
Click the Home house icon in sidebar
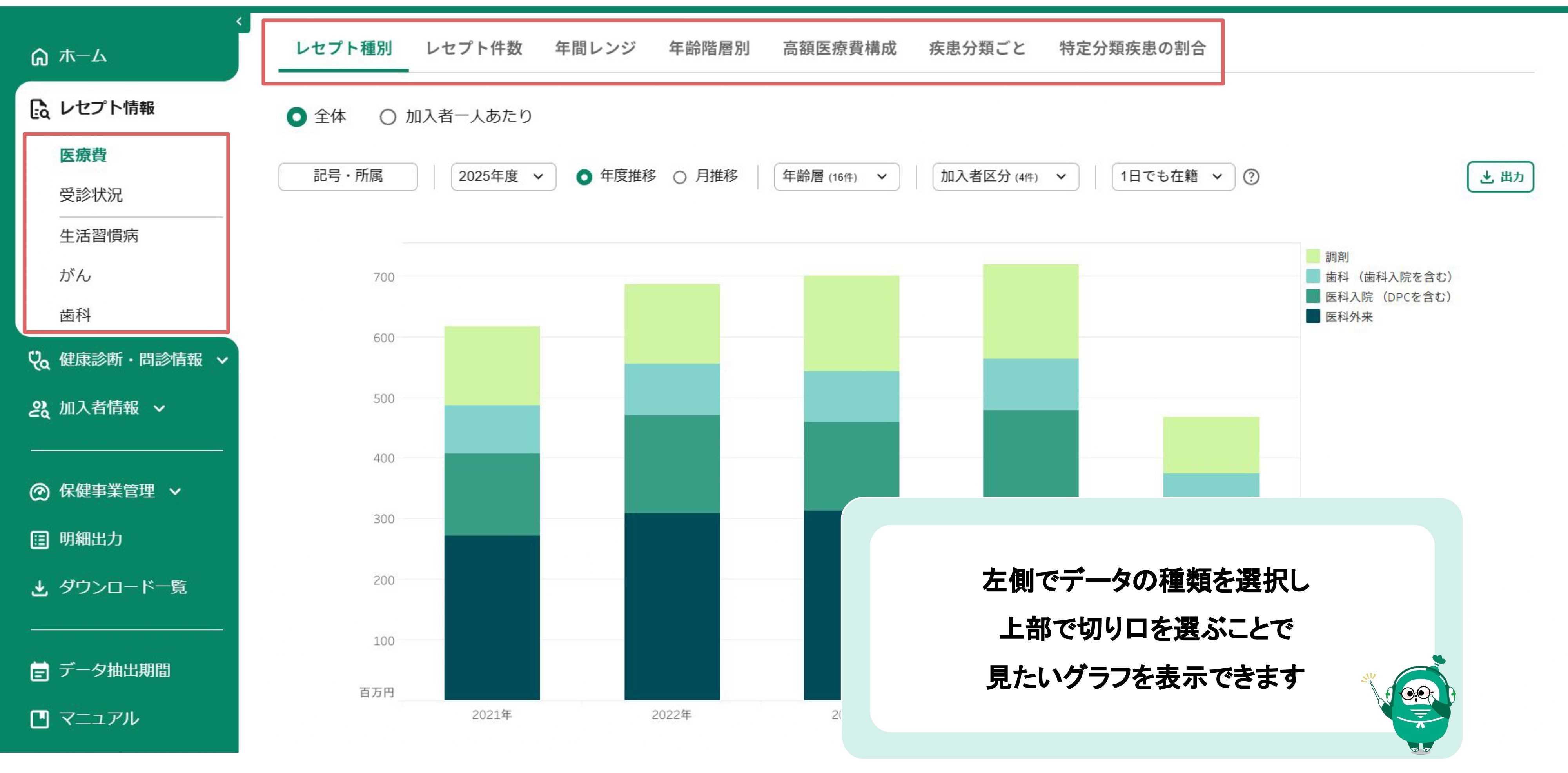[40, 56]
